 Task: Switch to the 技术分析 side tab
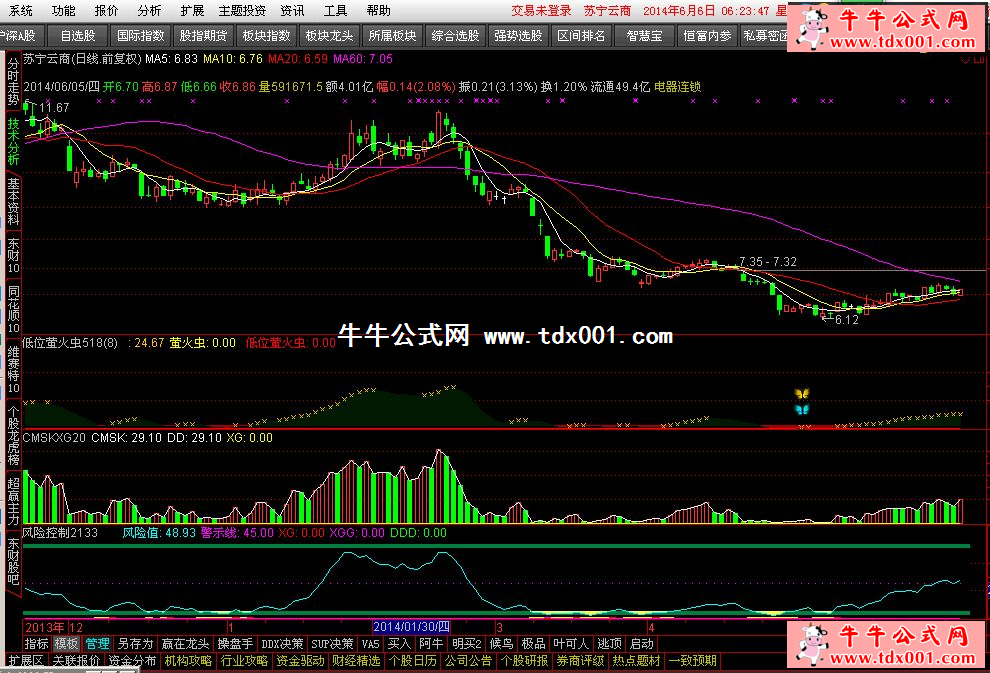(x=13, y=142)
